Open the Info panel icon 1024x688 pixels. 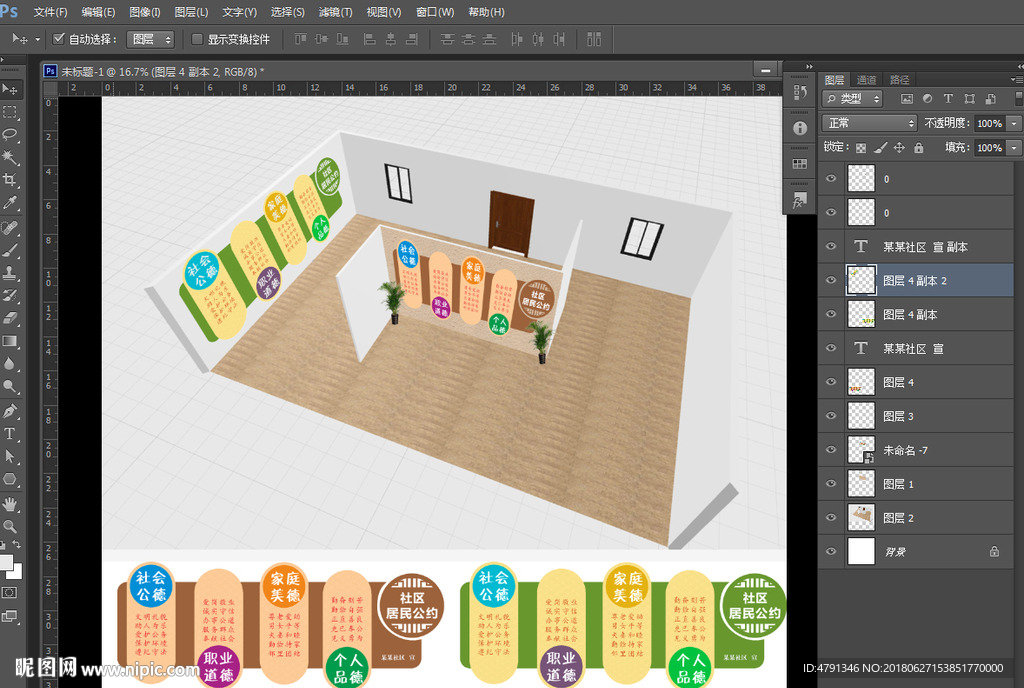(800, 128)
